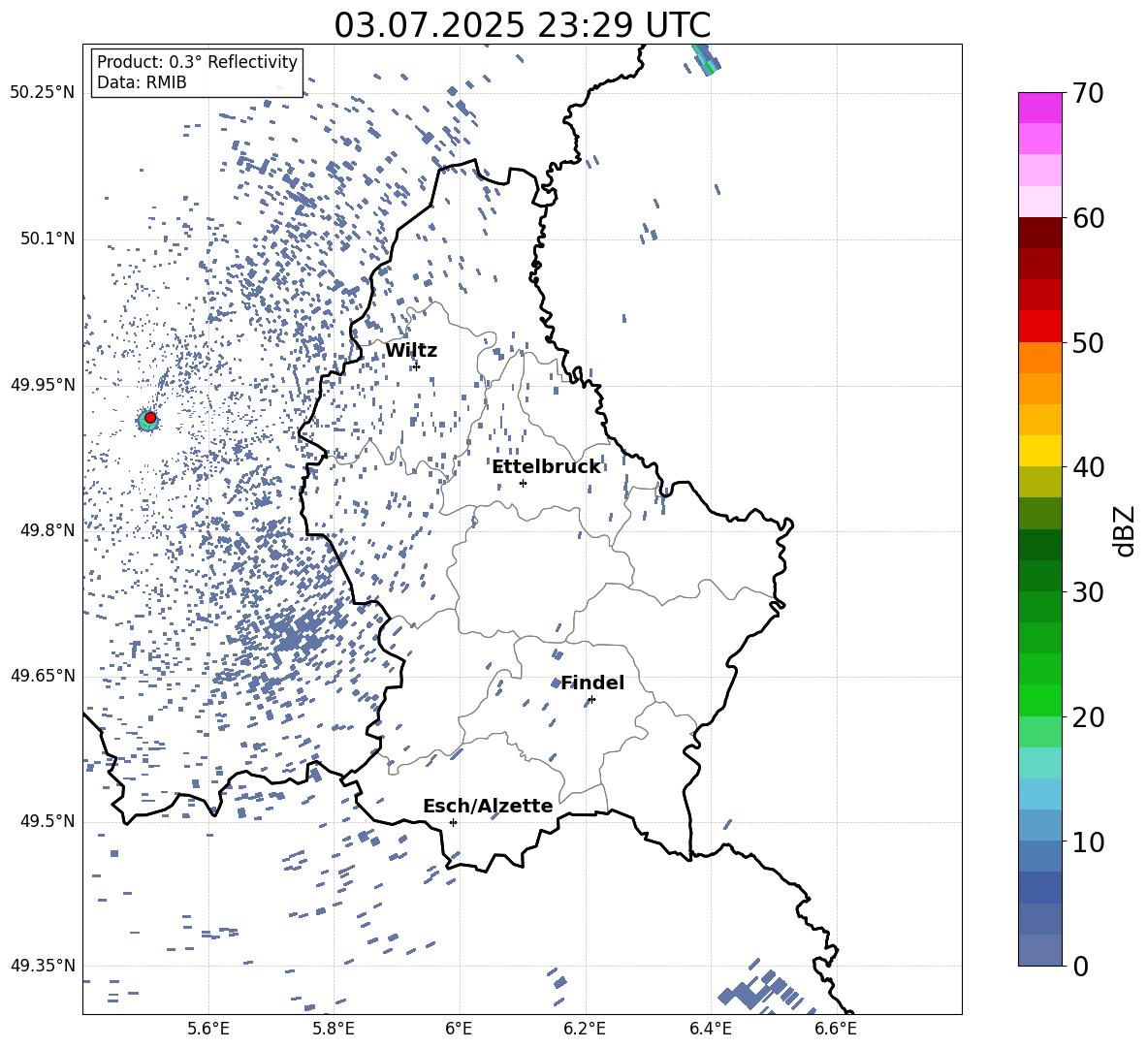
Task: Click the 'Product: 0.3° Reflectivity' legend text
Action: tap(197, 61)
